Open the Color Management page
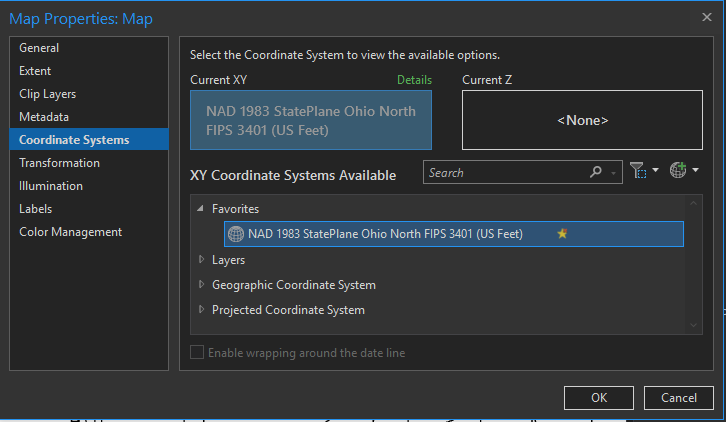726x422 pixels. (70, 232)
